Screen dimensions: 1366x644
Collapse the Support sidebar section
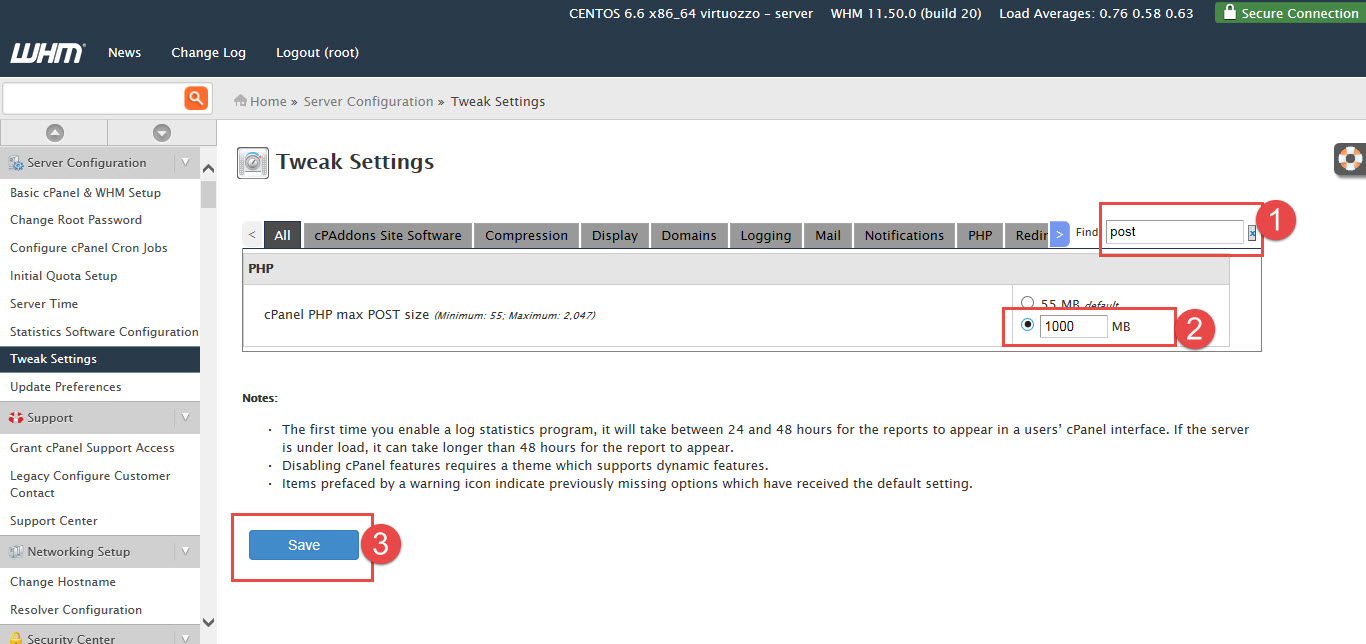[185, 418]
